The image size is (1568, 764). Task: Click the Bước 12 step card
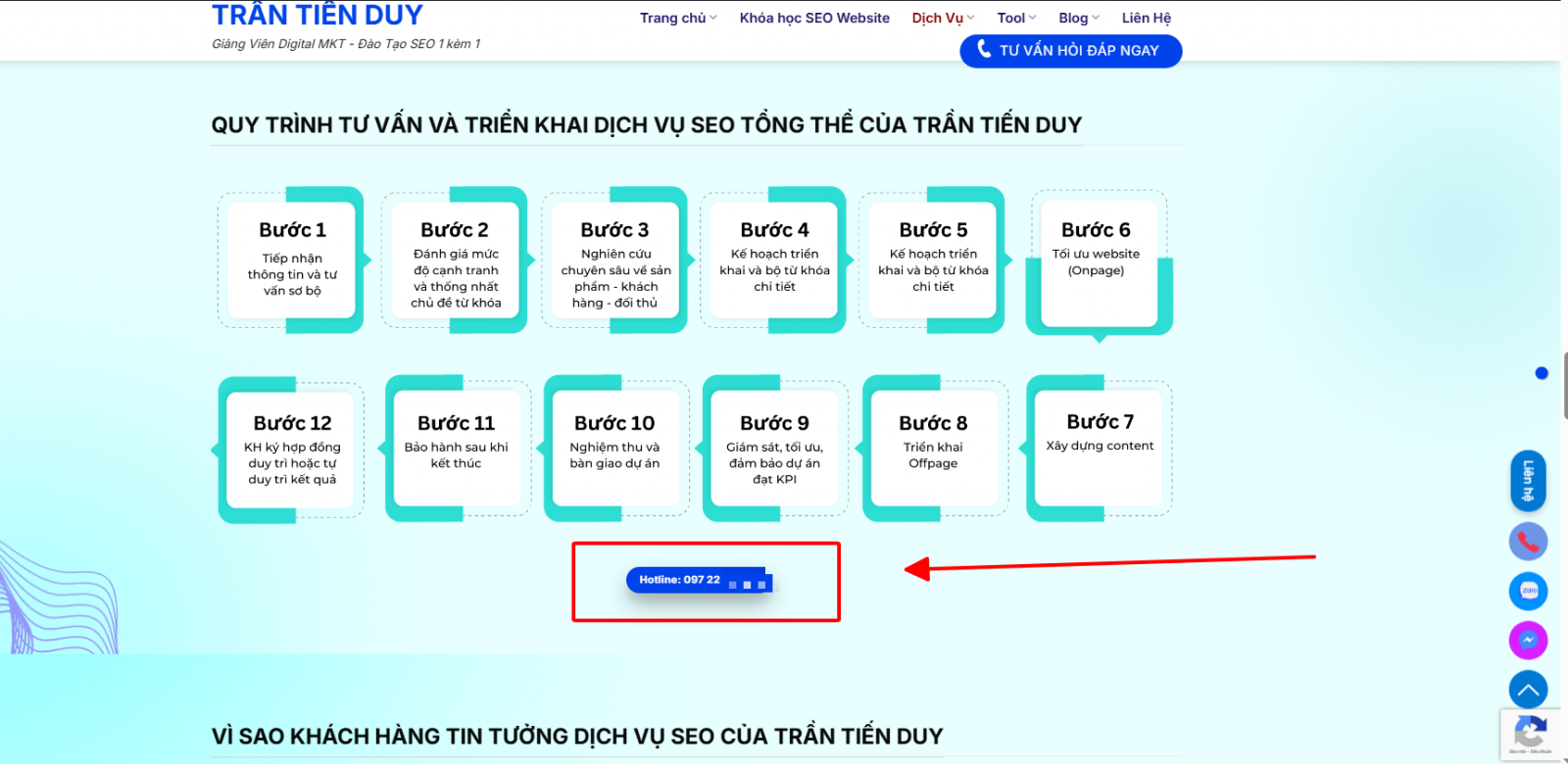tap(292, 451)
